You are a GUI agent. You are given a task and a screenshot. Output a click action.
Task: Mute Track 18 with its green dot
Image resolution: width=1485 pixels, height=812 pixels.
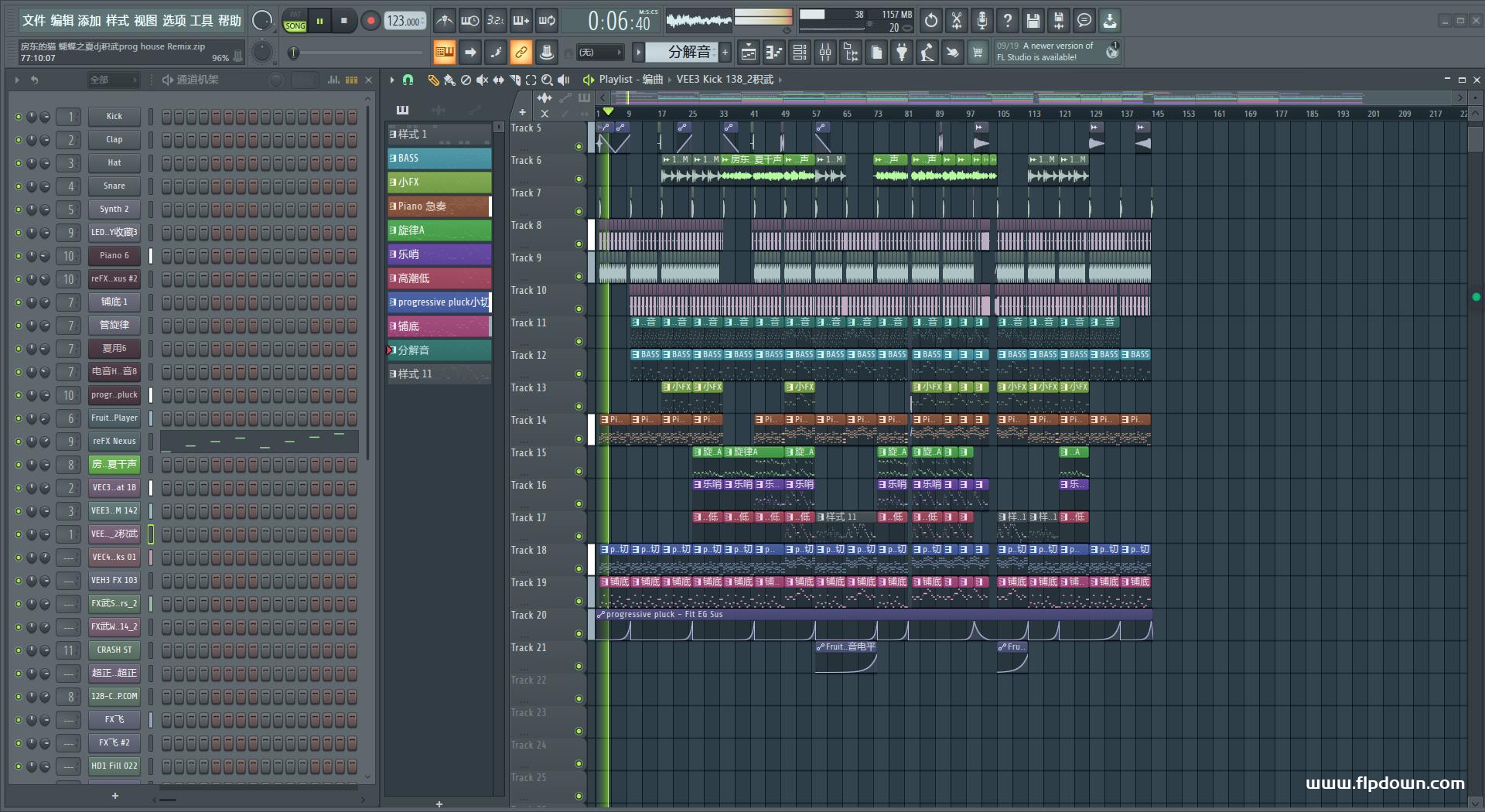pyautogui.click(x=579, y=568)
